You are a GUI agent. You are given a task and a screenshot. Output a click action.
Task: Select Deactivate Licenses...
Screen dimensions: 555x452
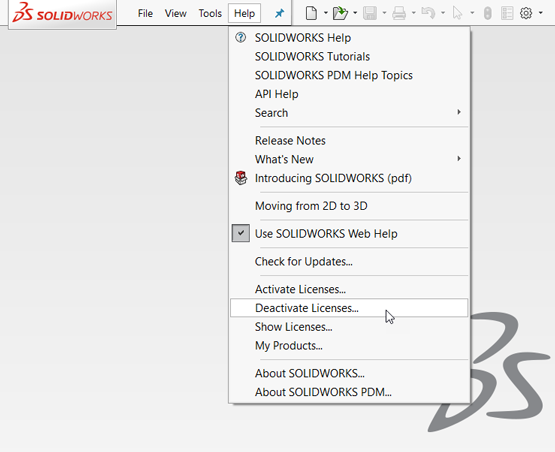(349, 308)
